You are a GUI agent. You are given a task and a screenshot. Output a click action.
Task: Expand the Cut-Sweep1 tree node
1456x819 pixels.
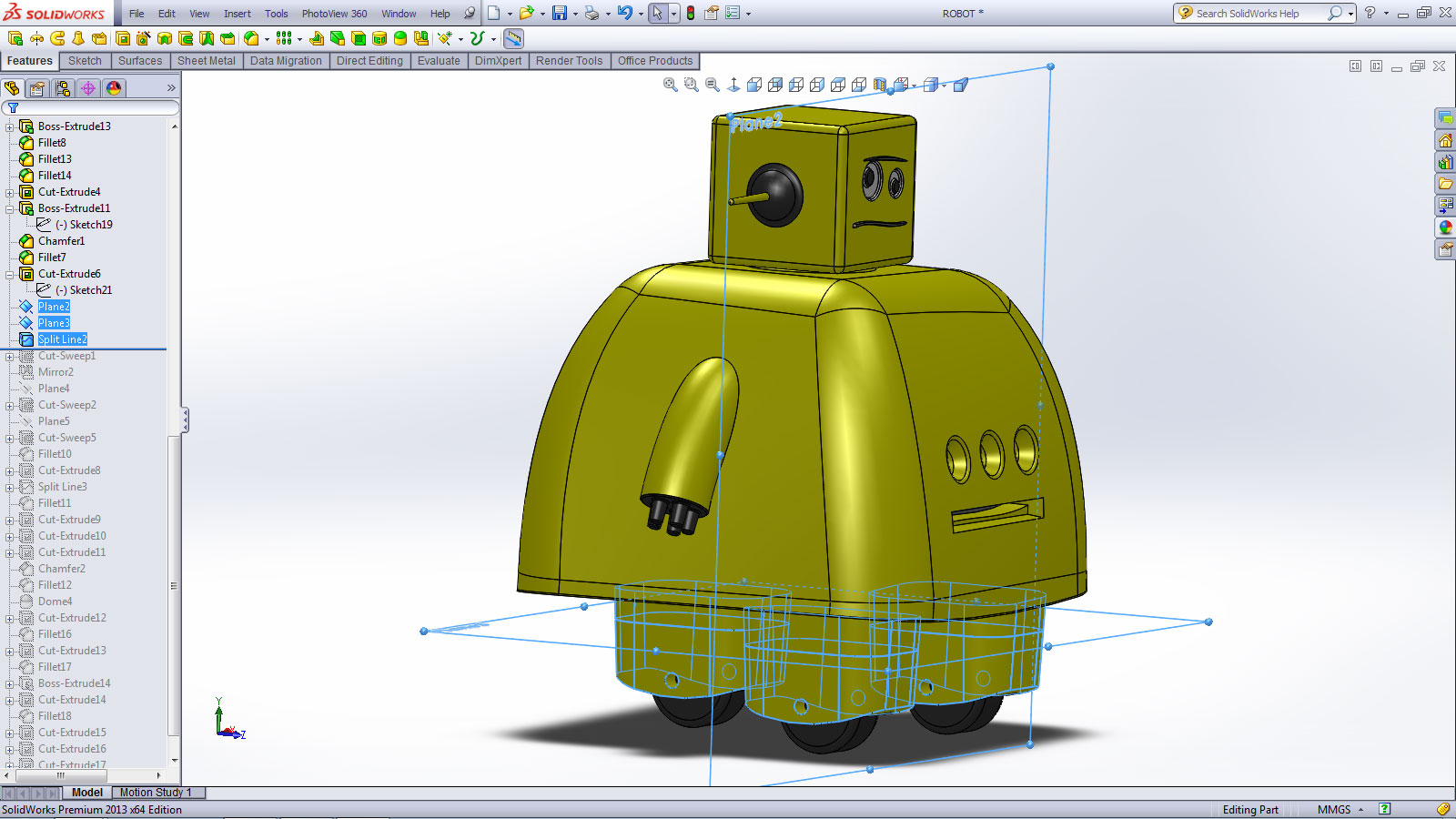(x=10, y=356)
